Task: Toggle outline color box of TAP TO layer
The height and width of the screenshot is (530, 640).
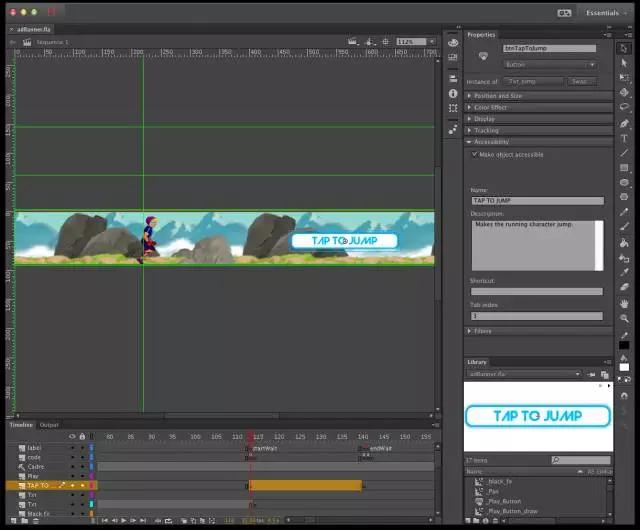Action: (x=92, y=485)
